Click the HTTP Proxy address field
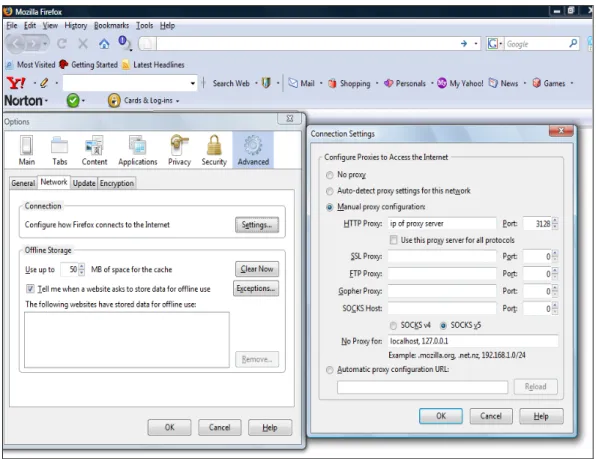Image resolution: width=596 pixels, height=459 pixels. tap(442, 223)
